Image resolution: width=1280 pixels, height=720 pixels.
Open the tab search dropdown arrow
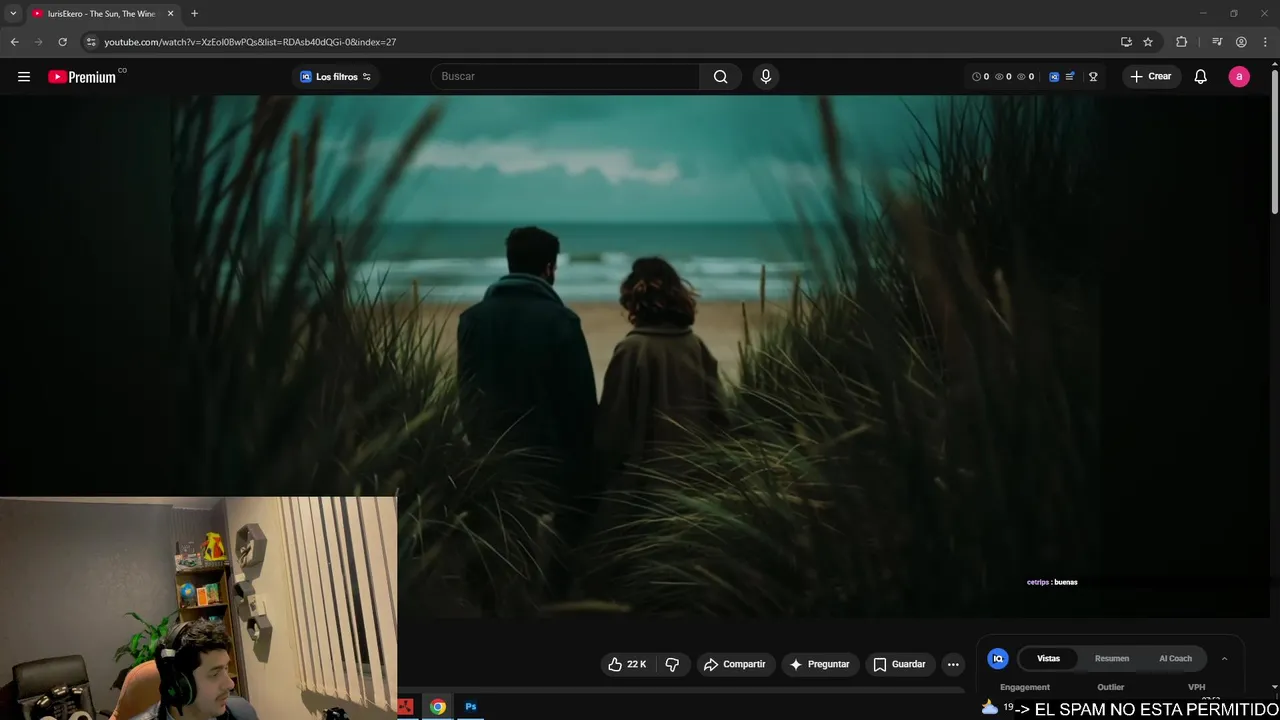tap(13, 14)
